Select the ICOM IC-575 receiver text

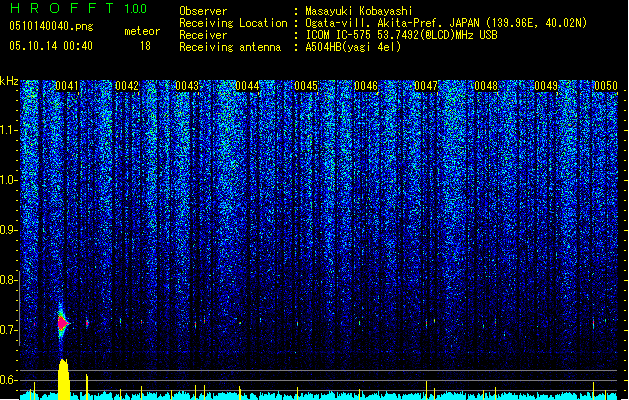click(402, 35)
